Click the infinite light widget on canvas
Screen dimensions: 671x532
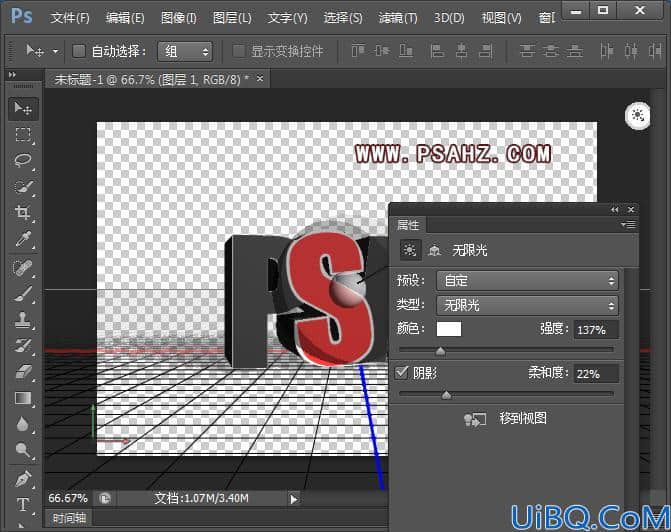click(x=637, y=116)
